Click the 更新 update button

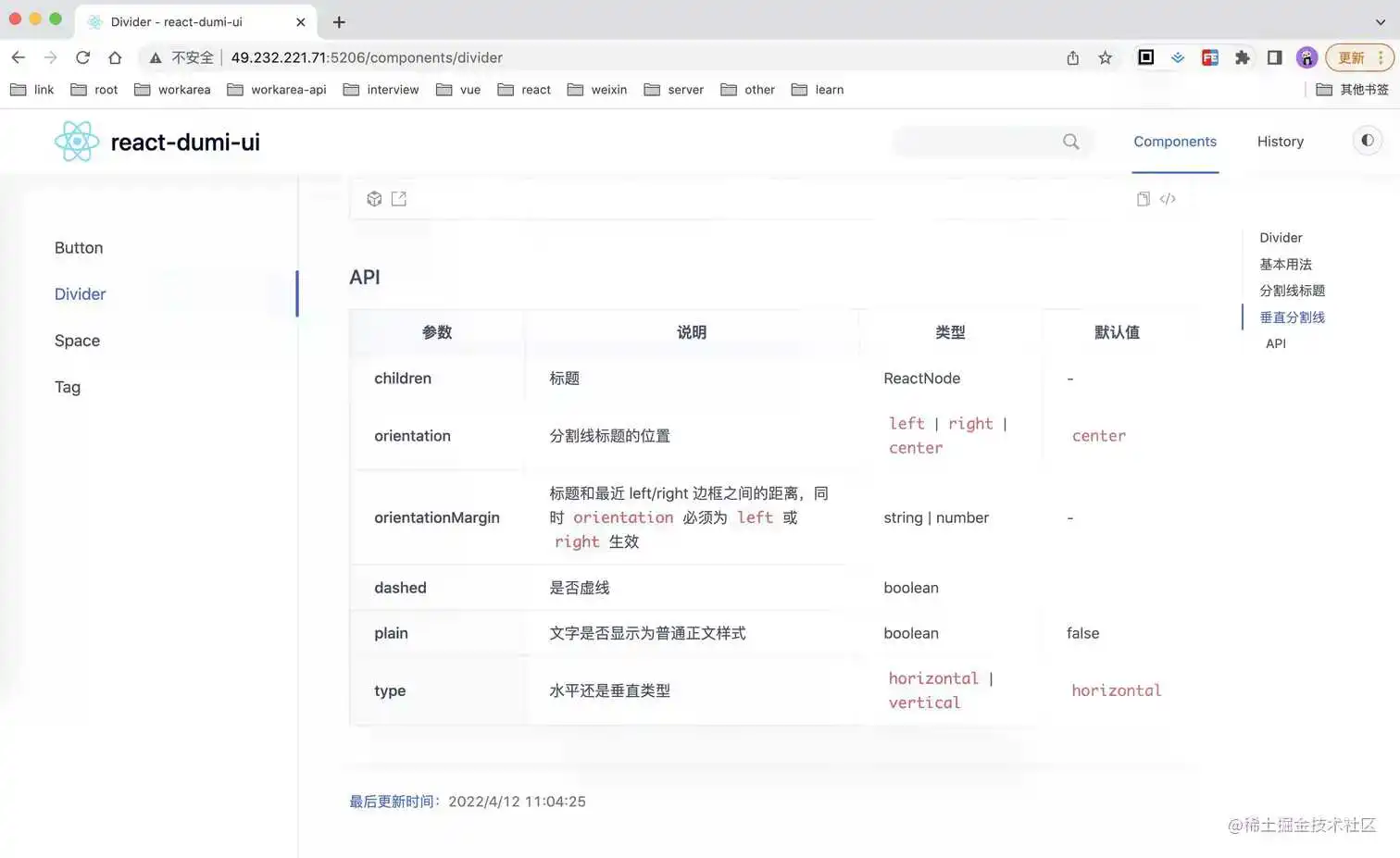(x=1359, y=57)
